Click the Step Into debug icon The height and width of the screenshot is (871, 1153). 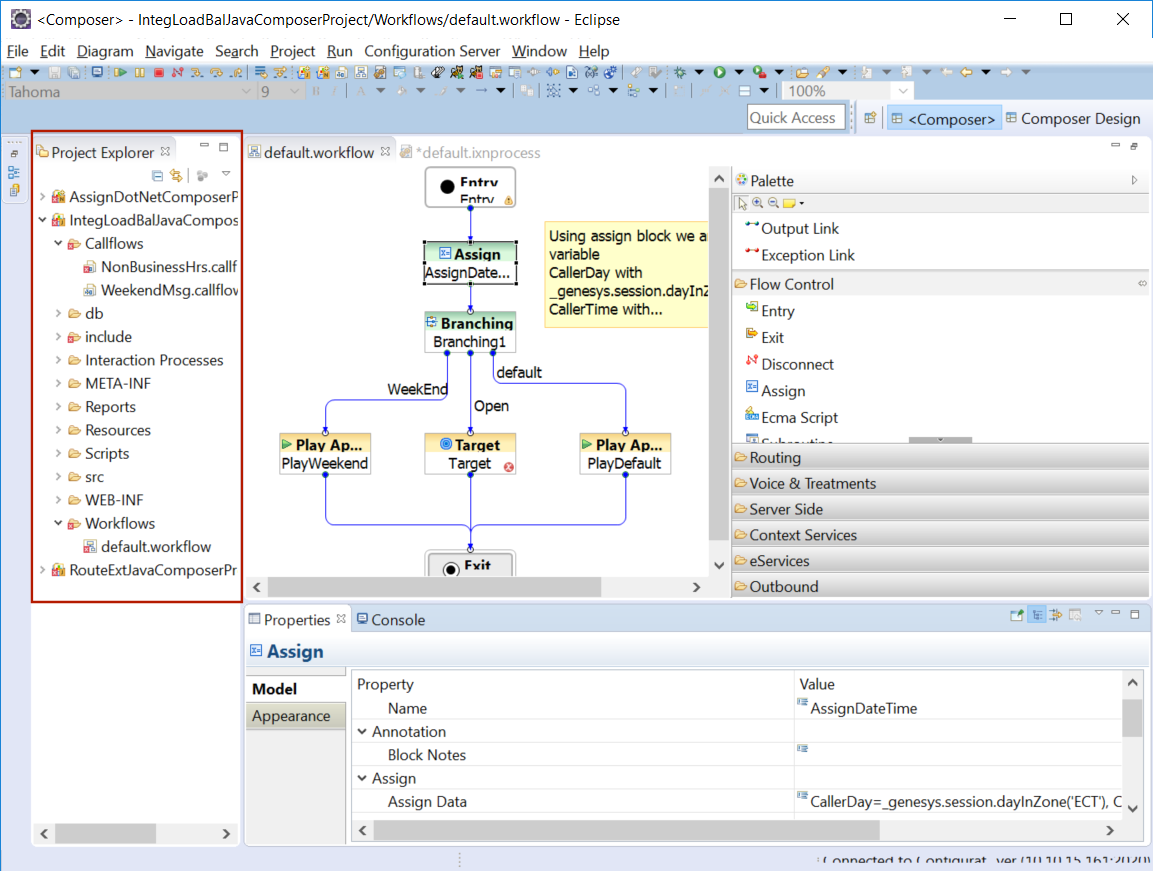tap(196, 72)
